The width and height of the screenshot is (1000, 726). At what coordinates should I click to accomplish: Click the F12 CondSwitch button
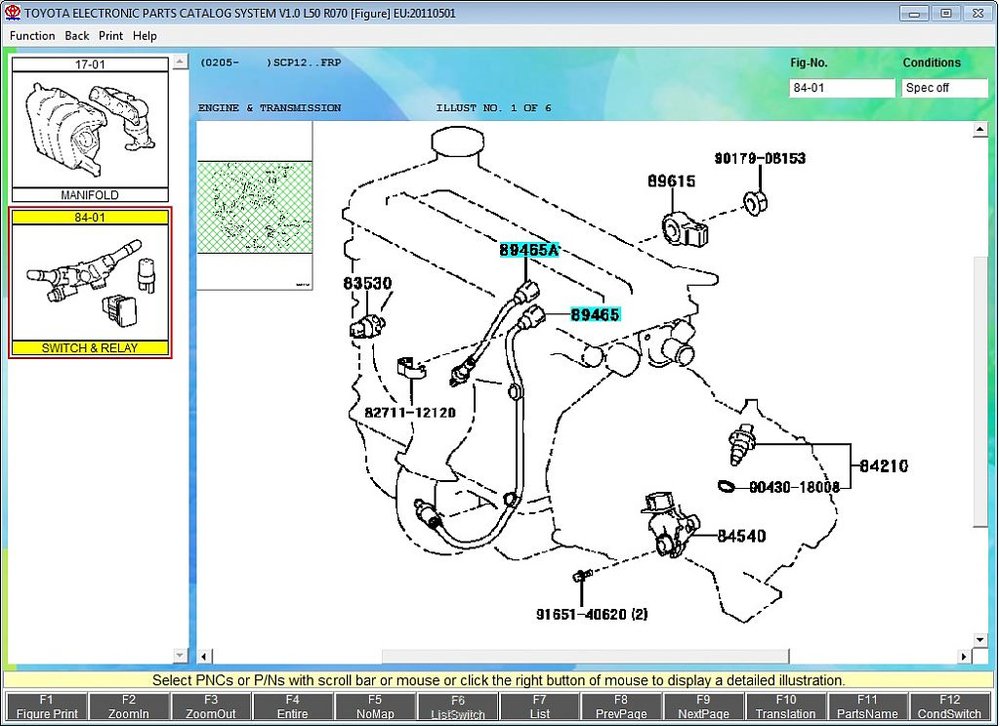point(950,707)
